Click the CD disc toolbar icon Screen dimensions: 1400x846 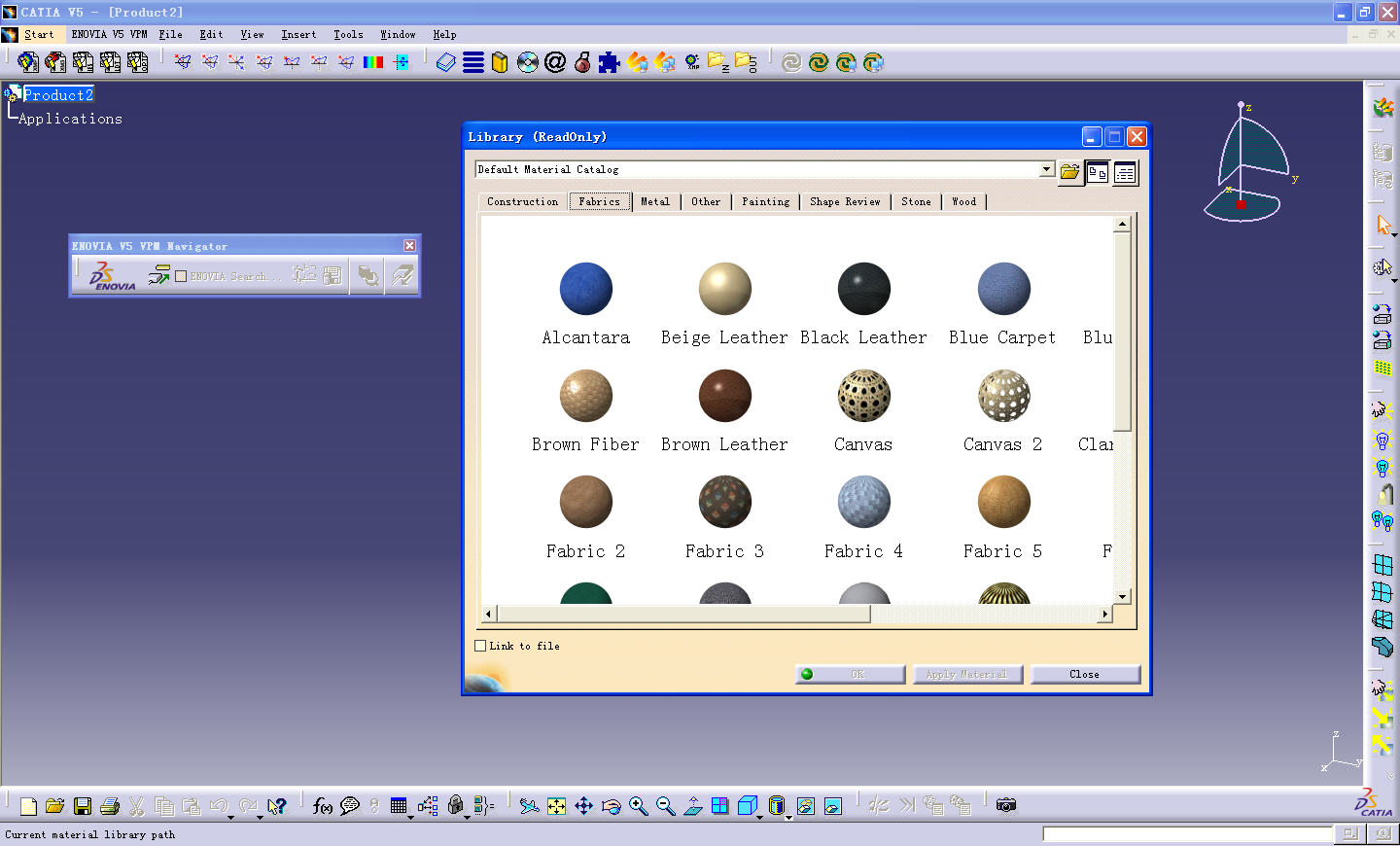click(x=528, y=63)
